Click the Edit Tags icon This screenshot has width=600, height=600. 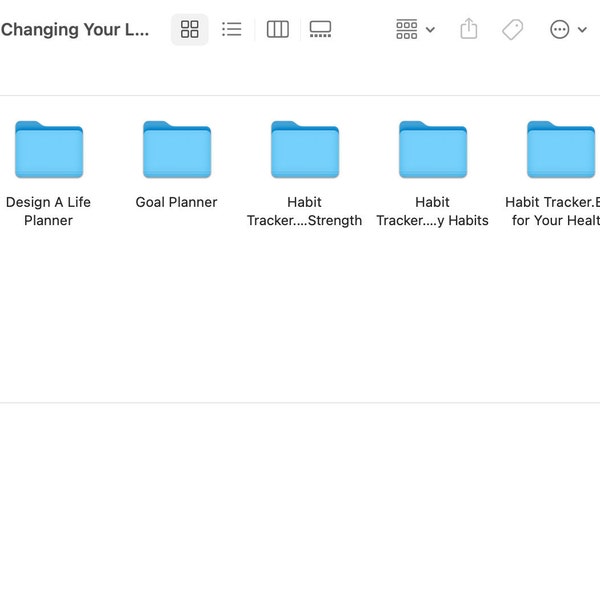click(512, 29)
